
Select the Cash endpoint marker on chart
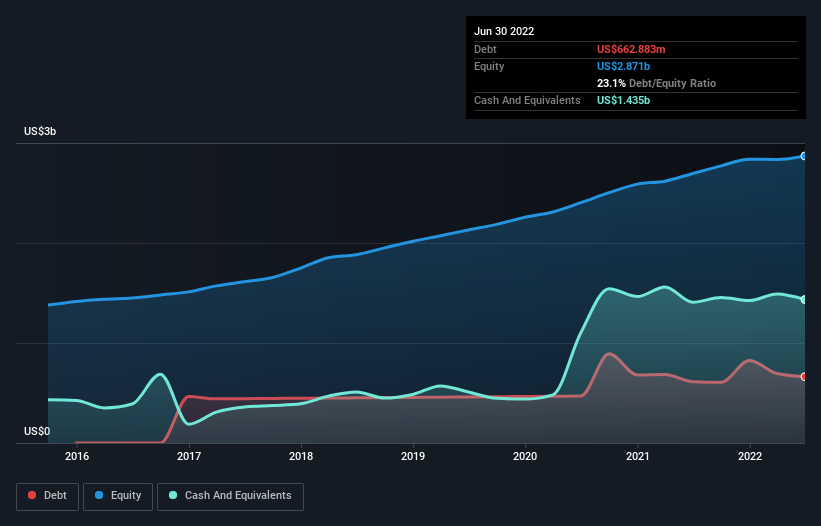pos(804,299)
